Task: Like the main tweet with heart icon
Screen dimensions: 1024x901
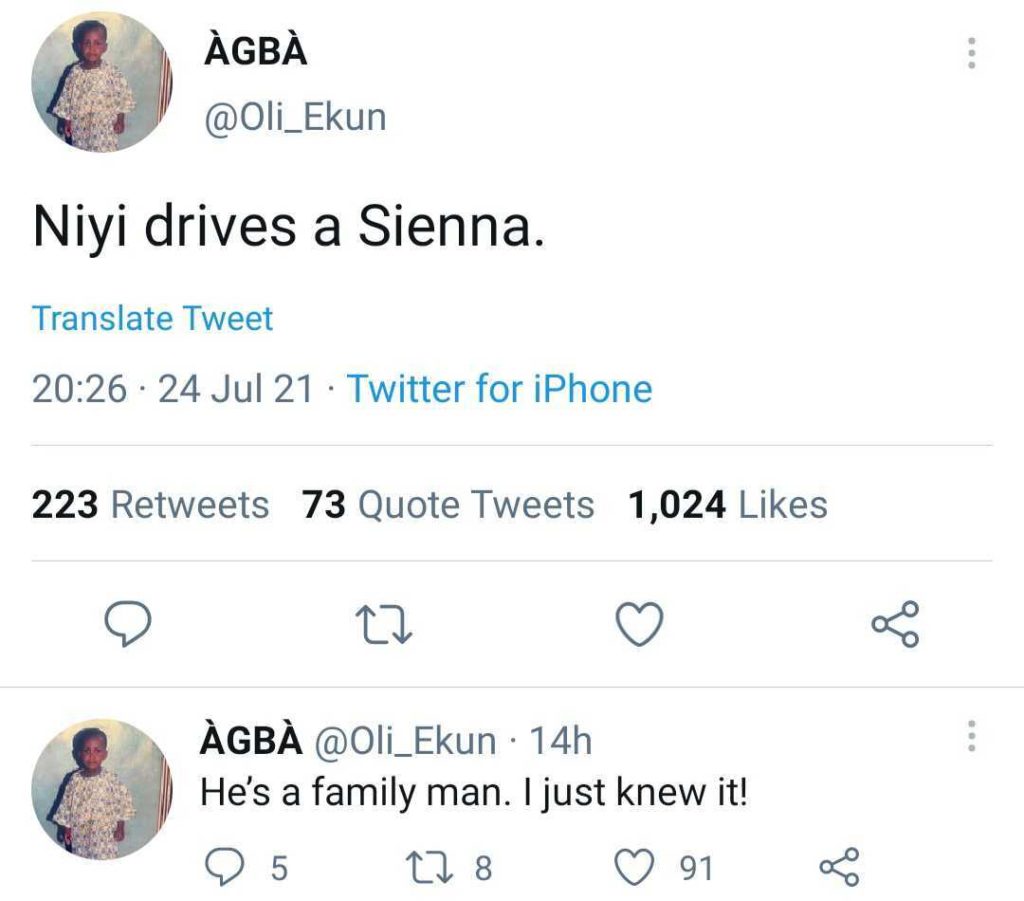Action: [638, 625]
